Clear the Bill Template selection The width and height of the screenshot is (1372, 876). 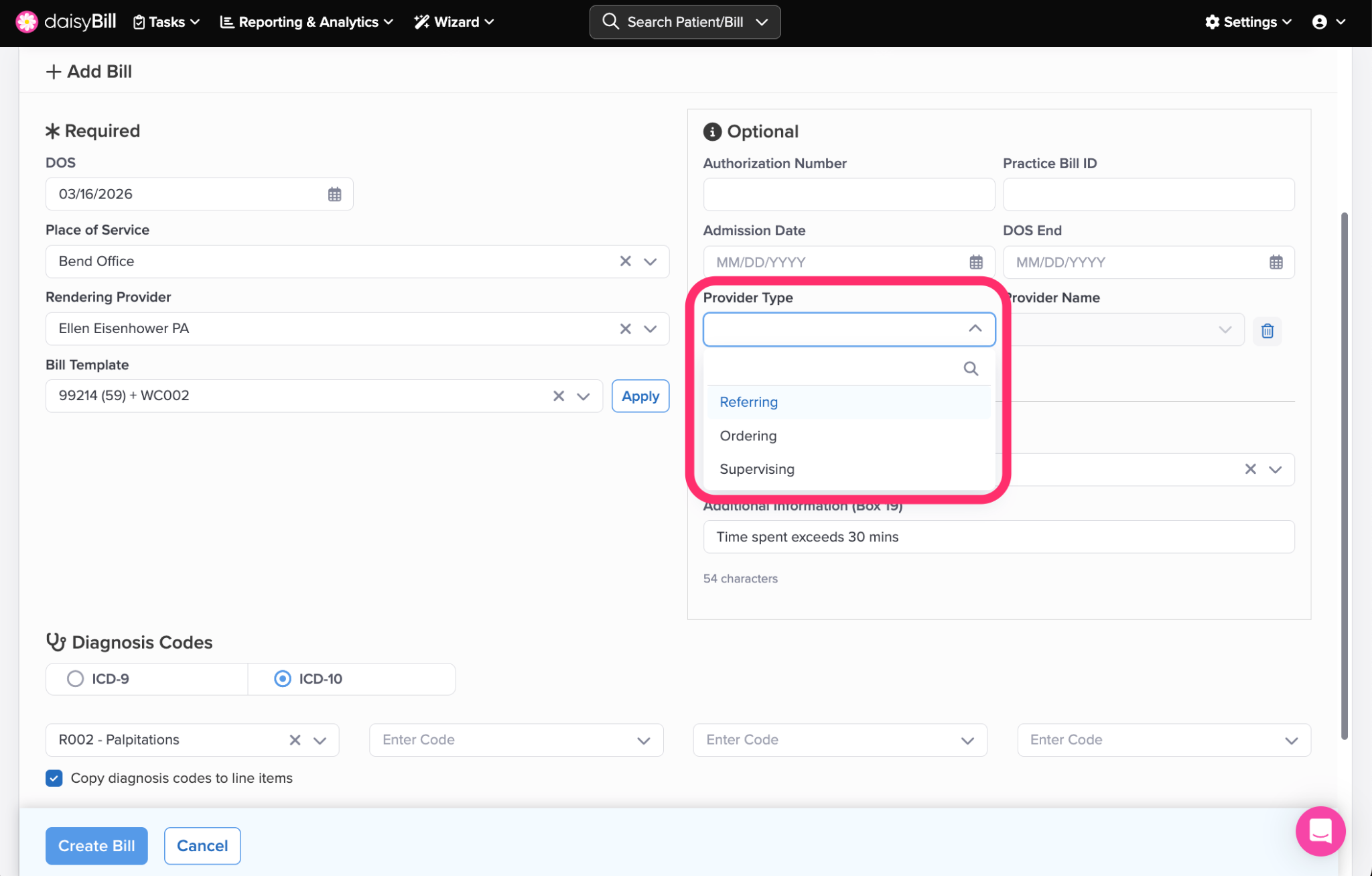coord(558,396)
